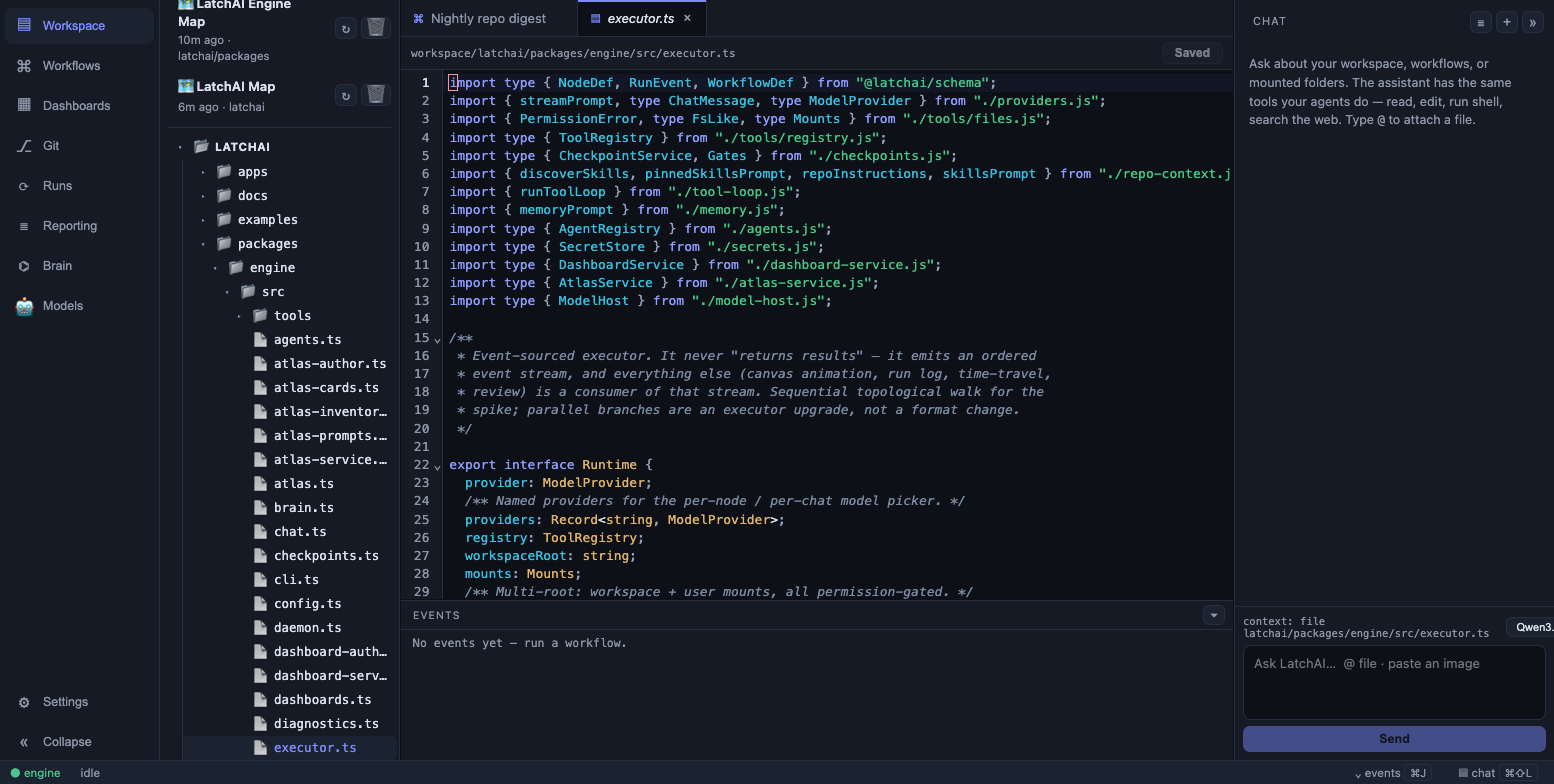Screen dimensions: 1554x784
Task: Toggle chat panel from status bar
Action: click(x=1497, y=773)
